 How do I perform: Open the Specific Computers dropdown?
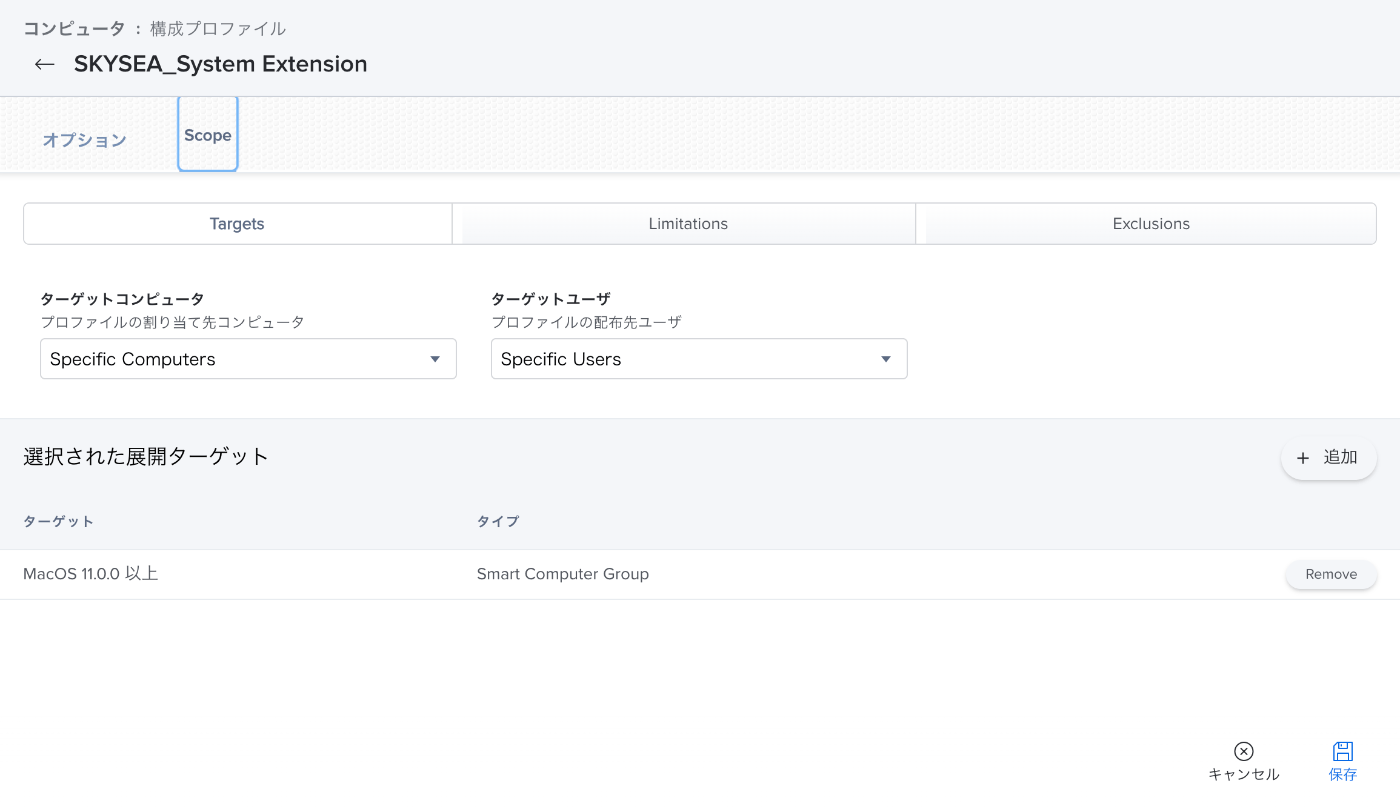click(x=248, y=359)
